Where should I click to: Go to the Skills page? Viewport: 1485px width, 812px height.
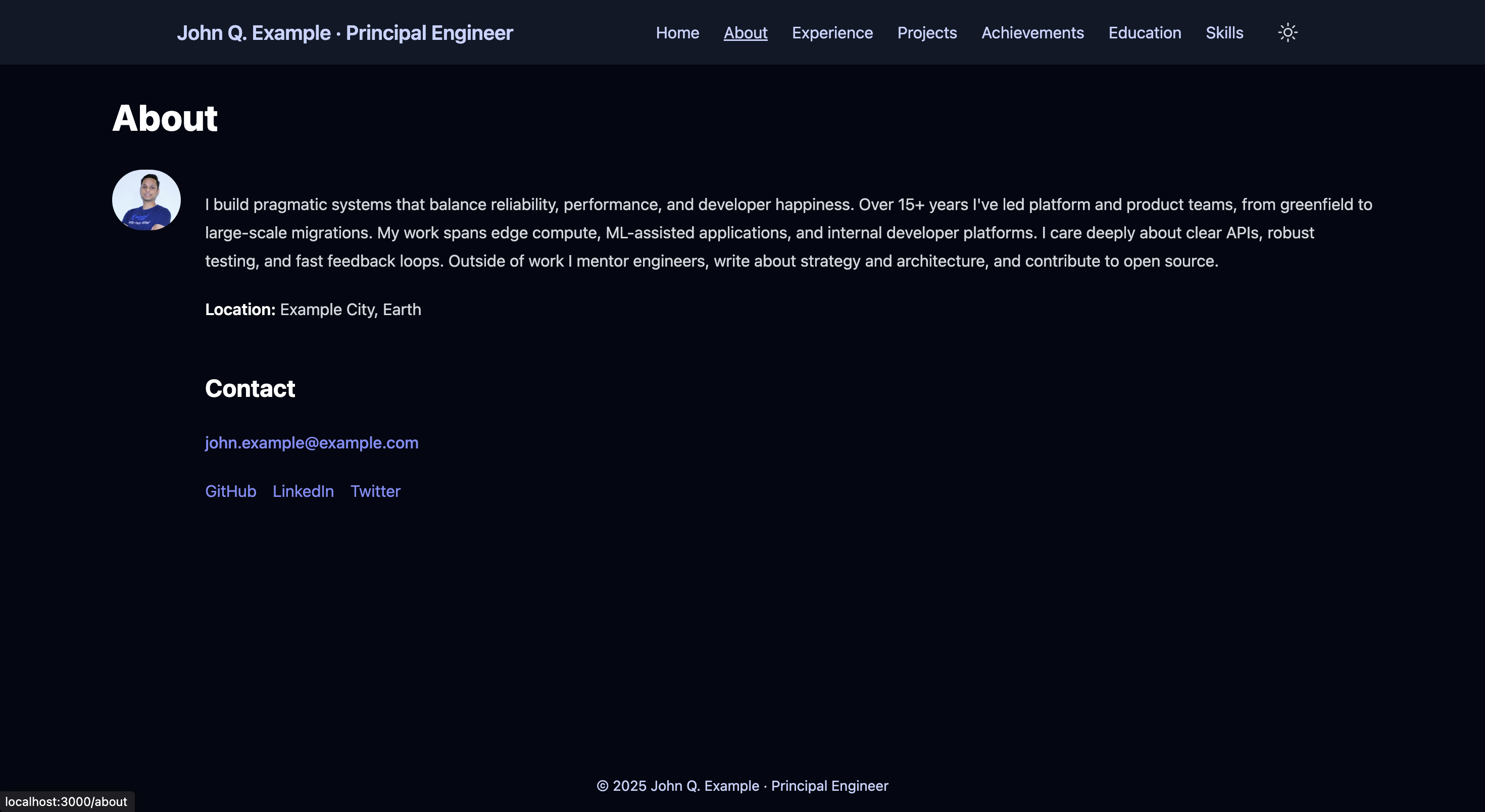coord(1224,33)
